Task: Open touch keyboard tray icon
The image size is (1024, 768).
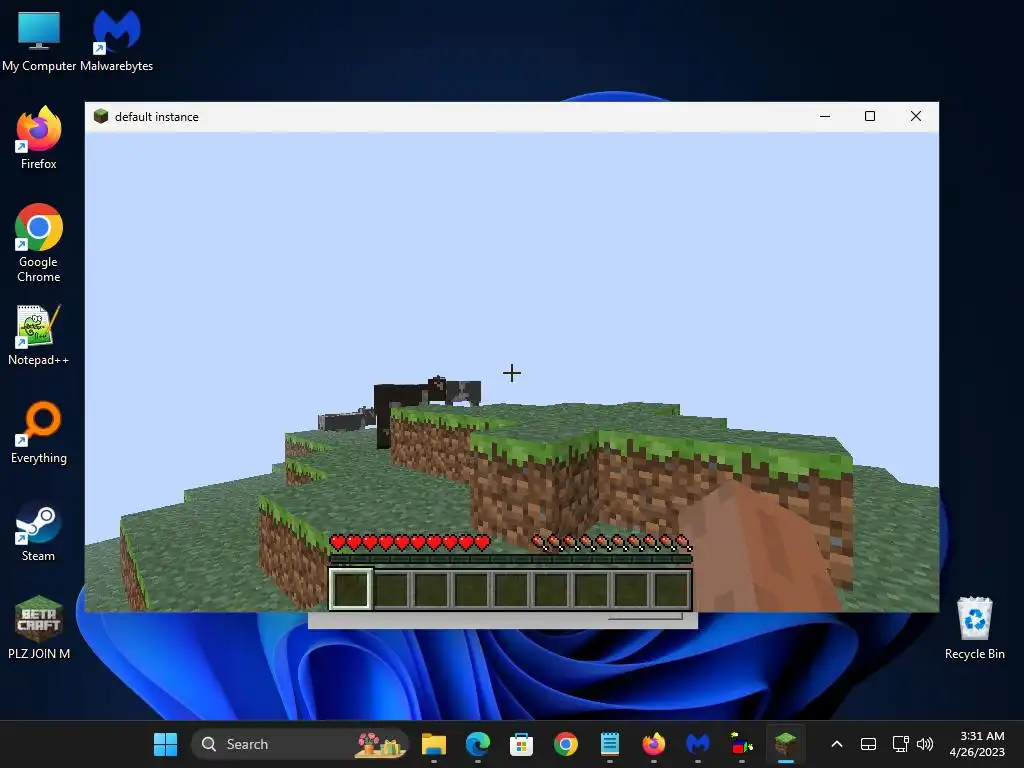Action: [x=868, y=744]
